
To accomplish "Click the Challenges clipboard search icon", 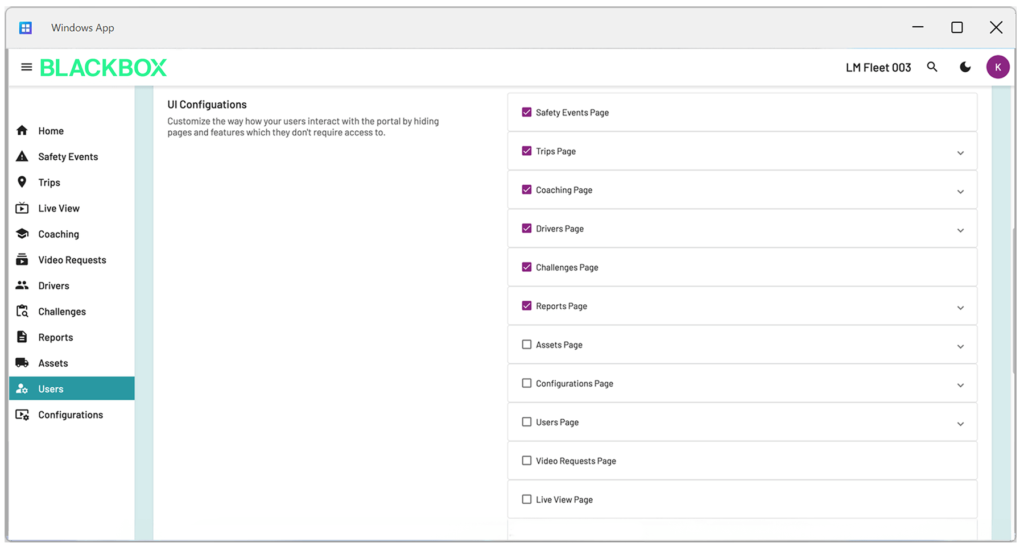I will coord(22,311).
